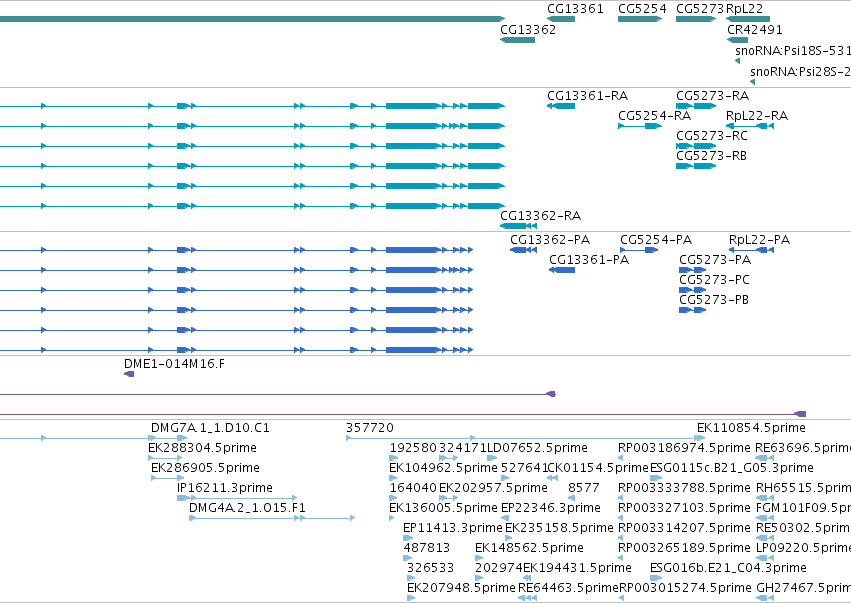Click the 192580 alignment label
Viewport: 851px width, 603px height.
click(x=413, y=448)
